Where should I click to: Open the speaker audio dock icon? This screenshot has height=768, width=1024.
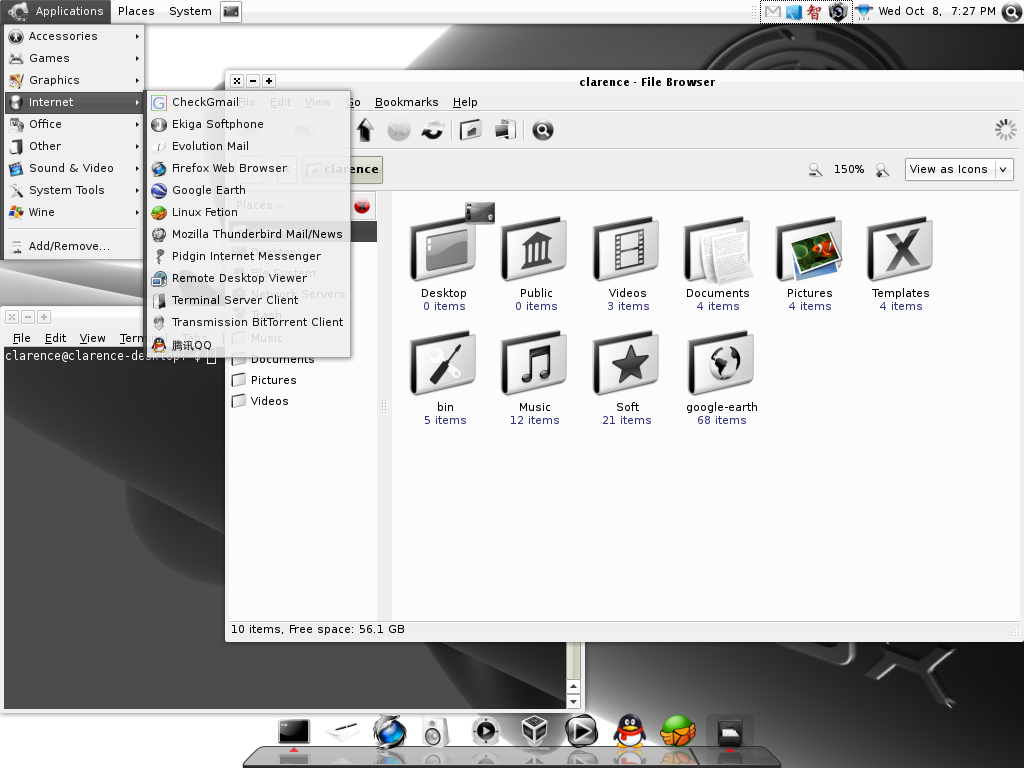click(x=435, y=731)
